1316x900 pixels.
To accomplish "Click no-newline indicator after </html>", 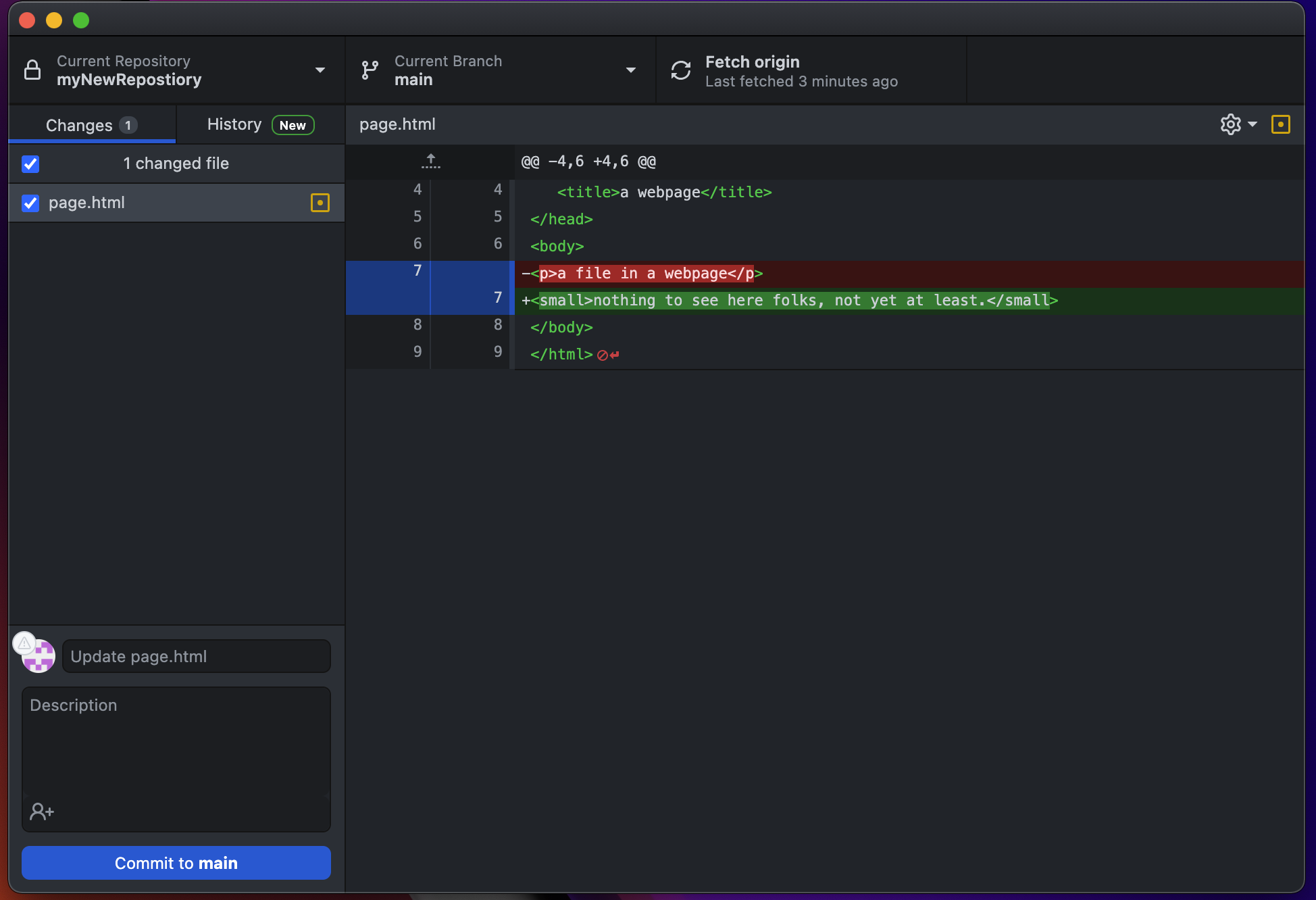I will pos(608,355).
